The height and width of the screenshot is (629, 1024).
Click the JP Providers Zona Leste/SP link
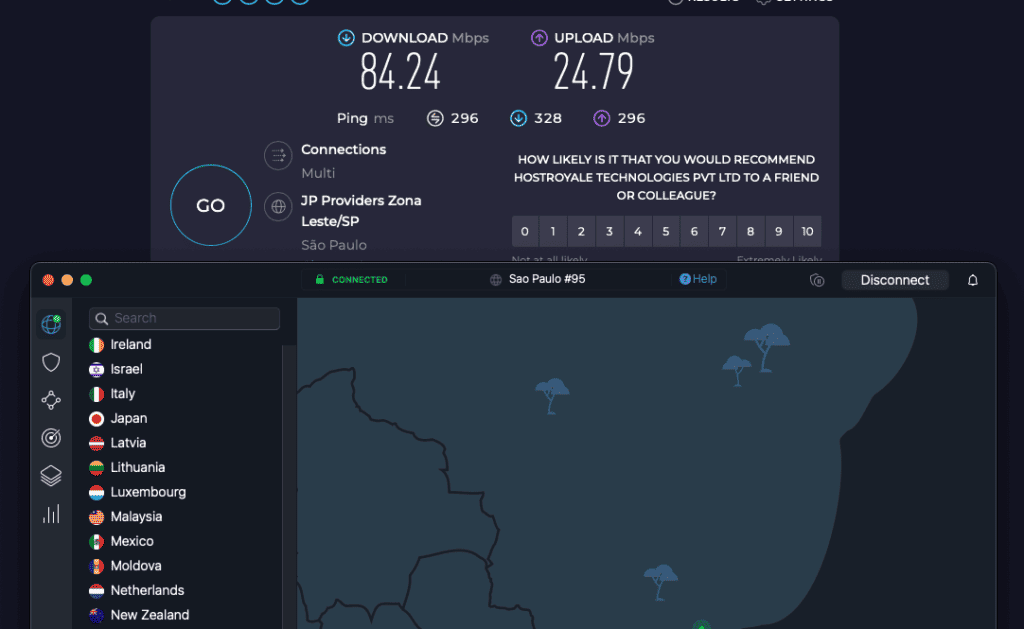tap(361, 210)
